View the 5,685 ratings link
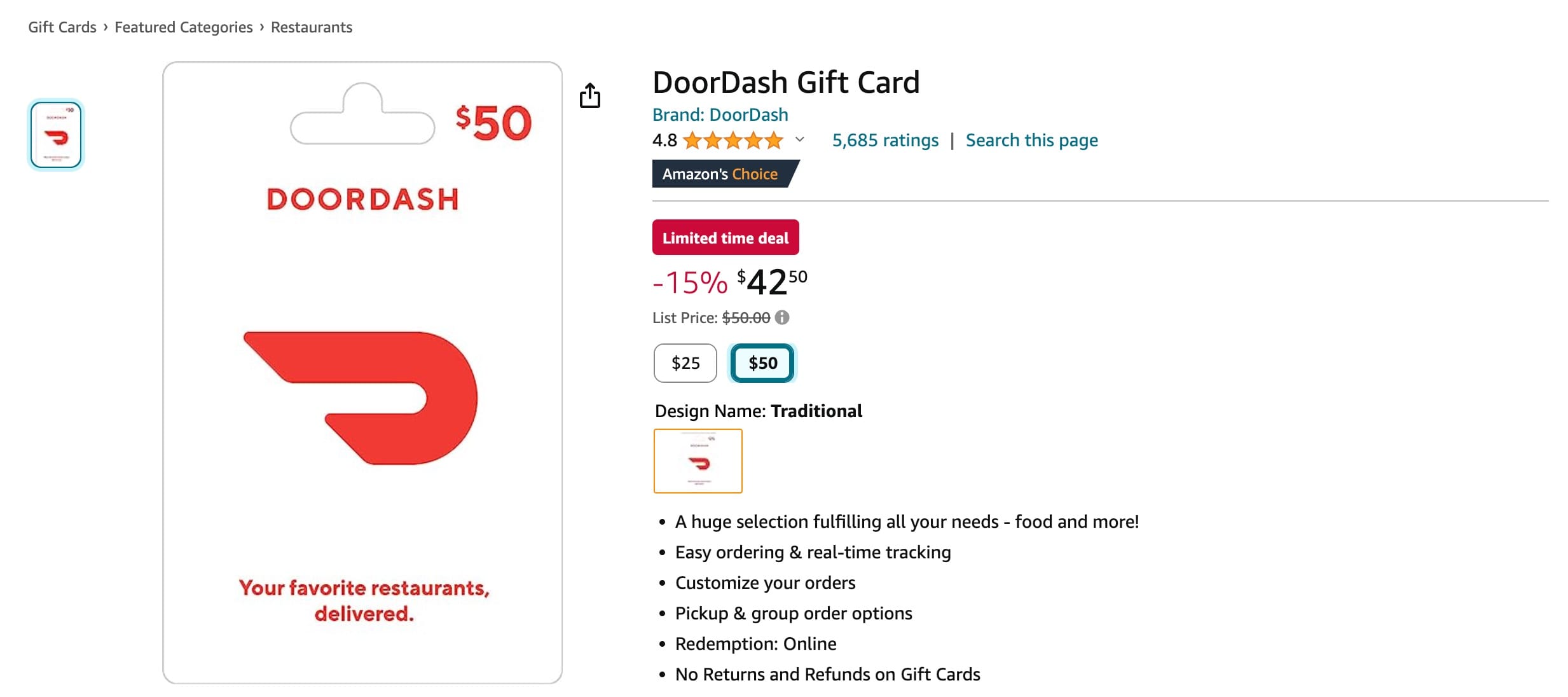1568x697 pixels. click(x=885, y=140)
